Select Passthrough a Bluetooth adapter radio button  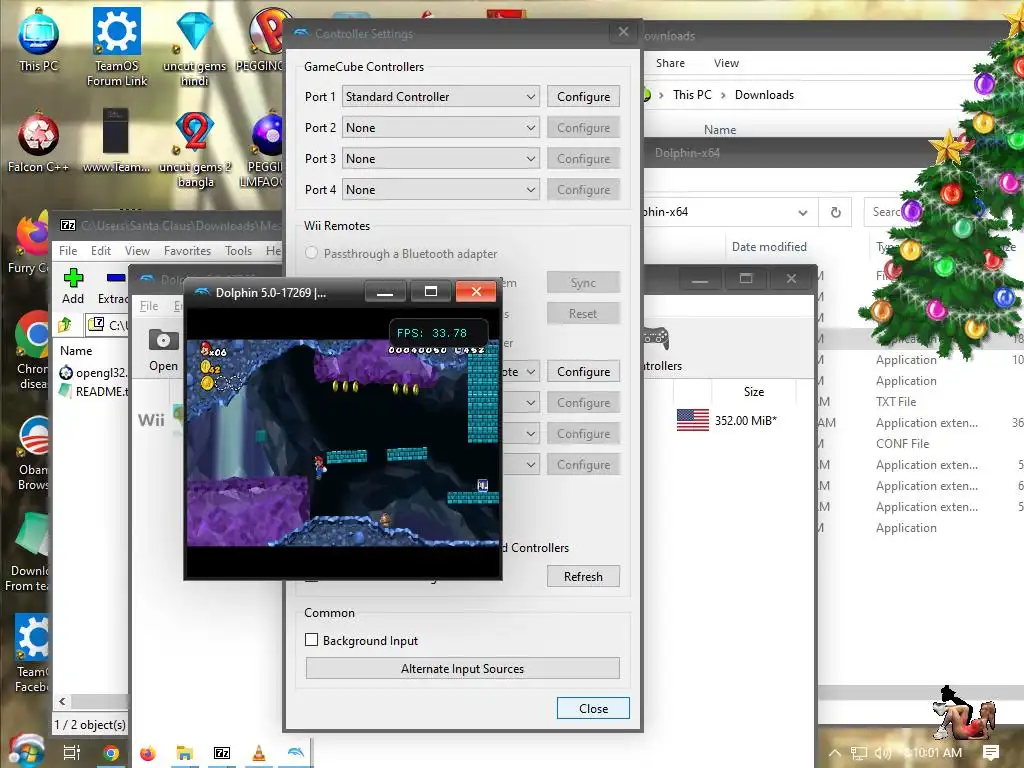[x=312, y=253]
